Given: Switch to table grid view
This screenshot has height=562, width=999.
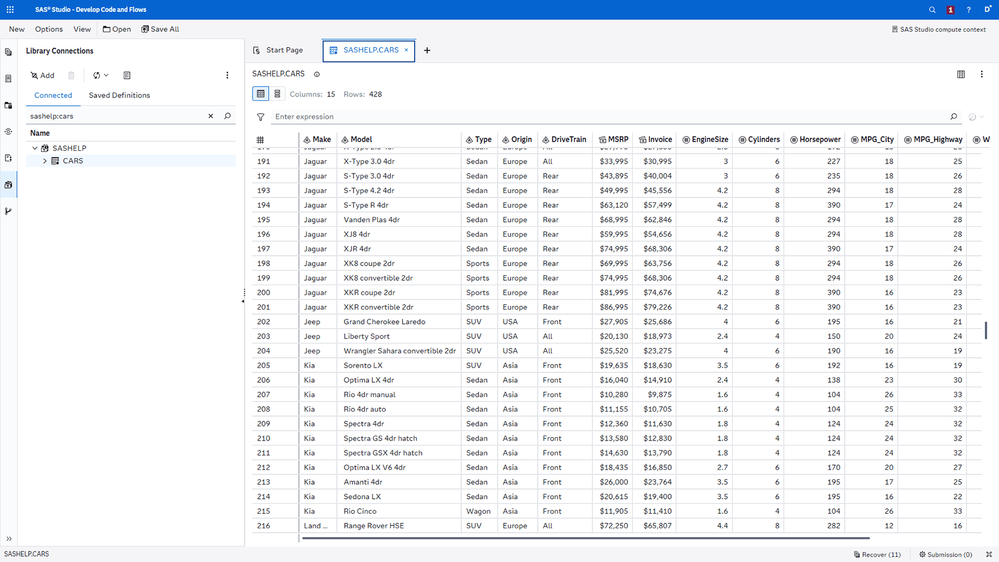Looking at the screenshot, I should pos(261,94).
